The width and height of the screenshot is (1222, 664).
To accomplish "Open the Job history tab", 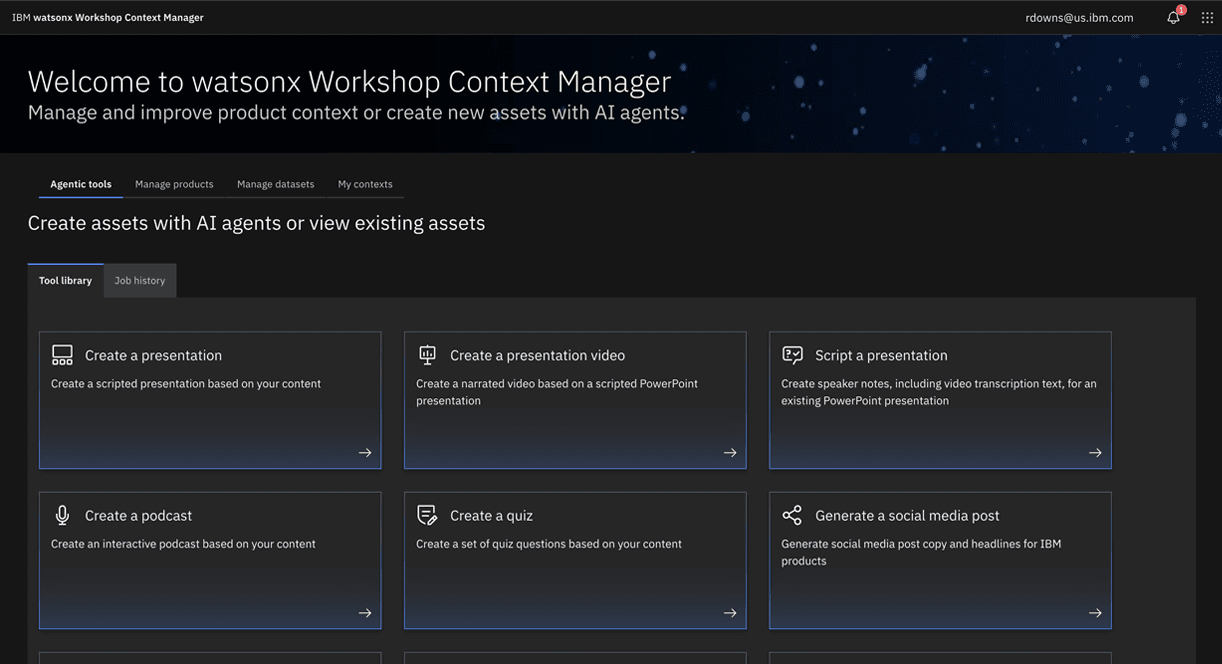I will pyautogui.click(x=140, y=281).
